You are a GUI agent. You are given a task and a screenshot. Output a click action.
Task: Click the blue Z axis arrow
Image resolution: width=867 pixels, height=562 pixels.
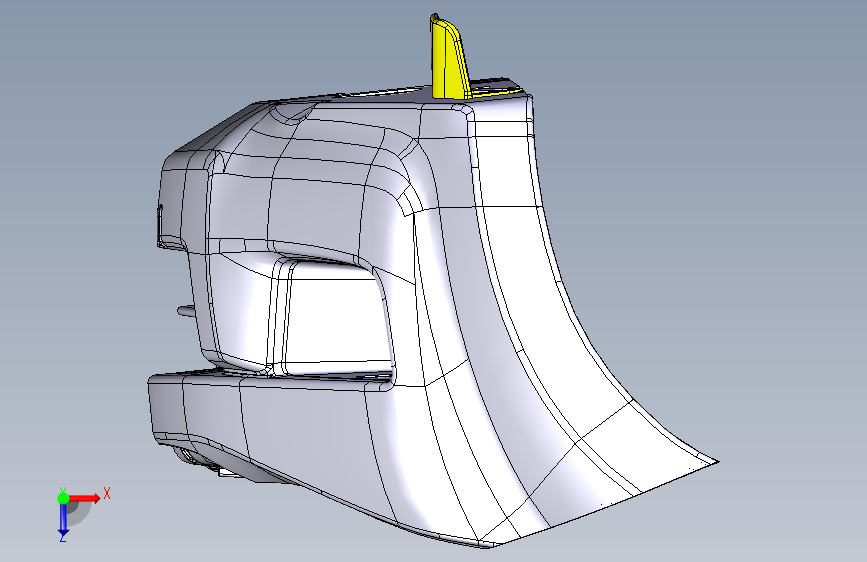click(63, 519)
